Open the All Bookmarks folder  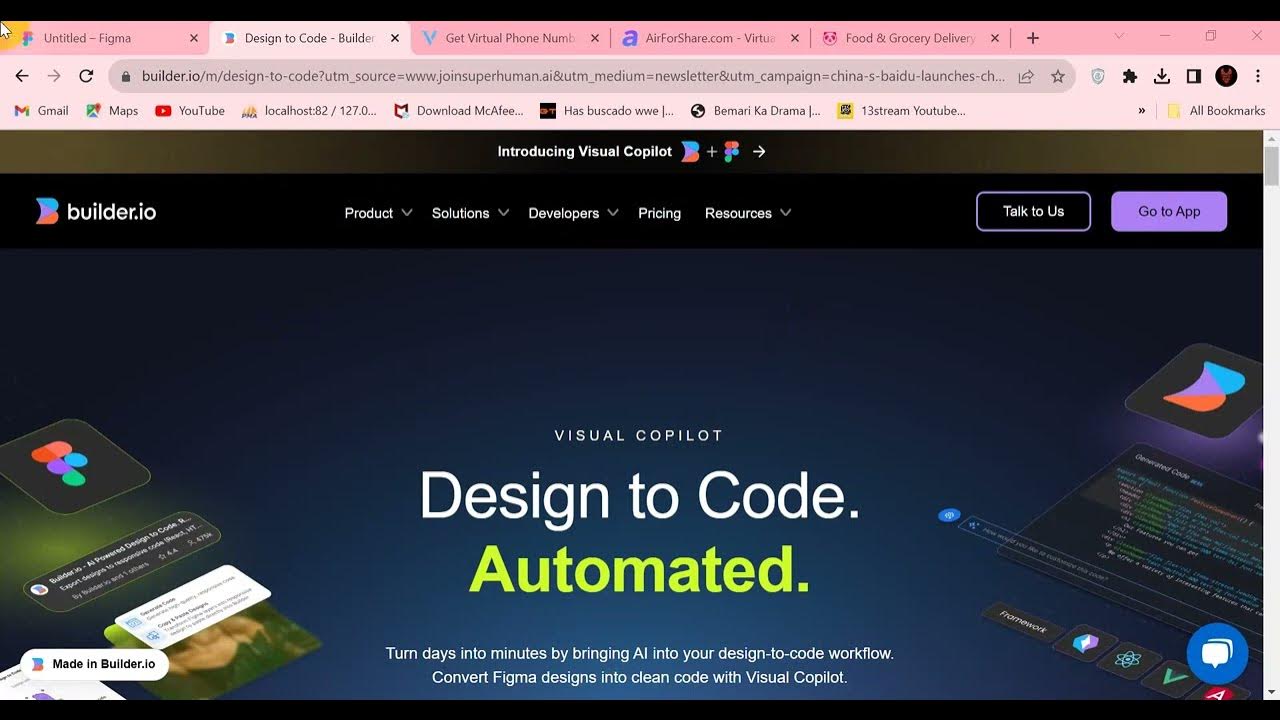tap(1216, 111)
